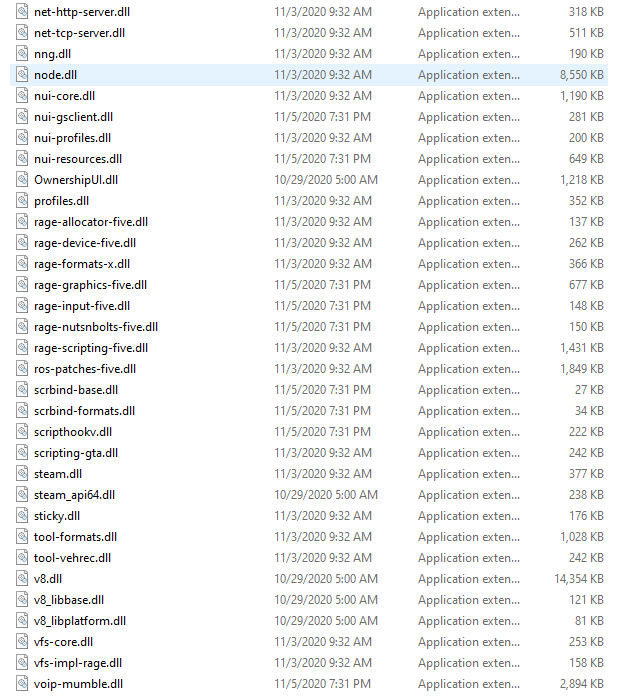Click the scripthookv.dll file icon
This screenshot has width=619, height=700.
pyautogui.click(x=22, y=431)
